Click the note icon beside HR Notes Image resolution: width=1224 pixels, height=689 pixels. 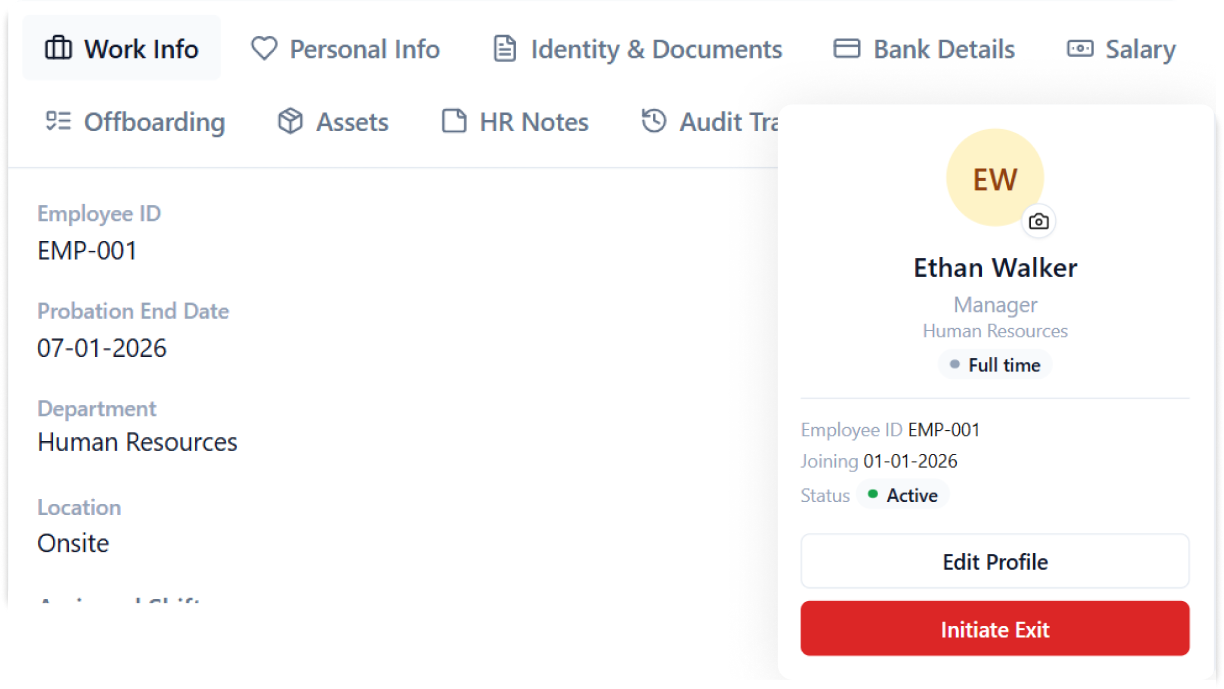454,122
